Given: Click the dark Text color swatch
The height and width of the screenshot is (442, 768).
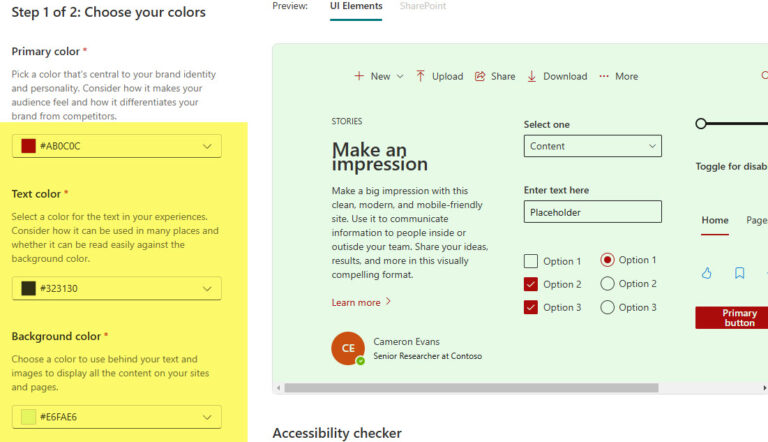Looking at the screenshot, I should (28, 288).
